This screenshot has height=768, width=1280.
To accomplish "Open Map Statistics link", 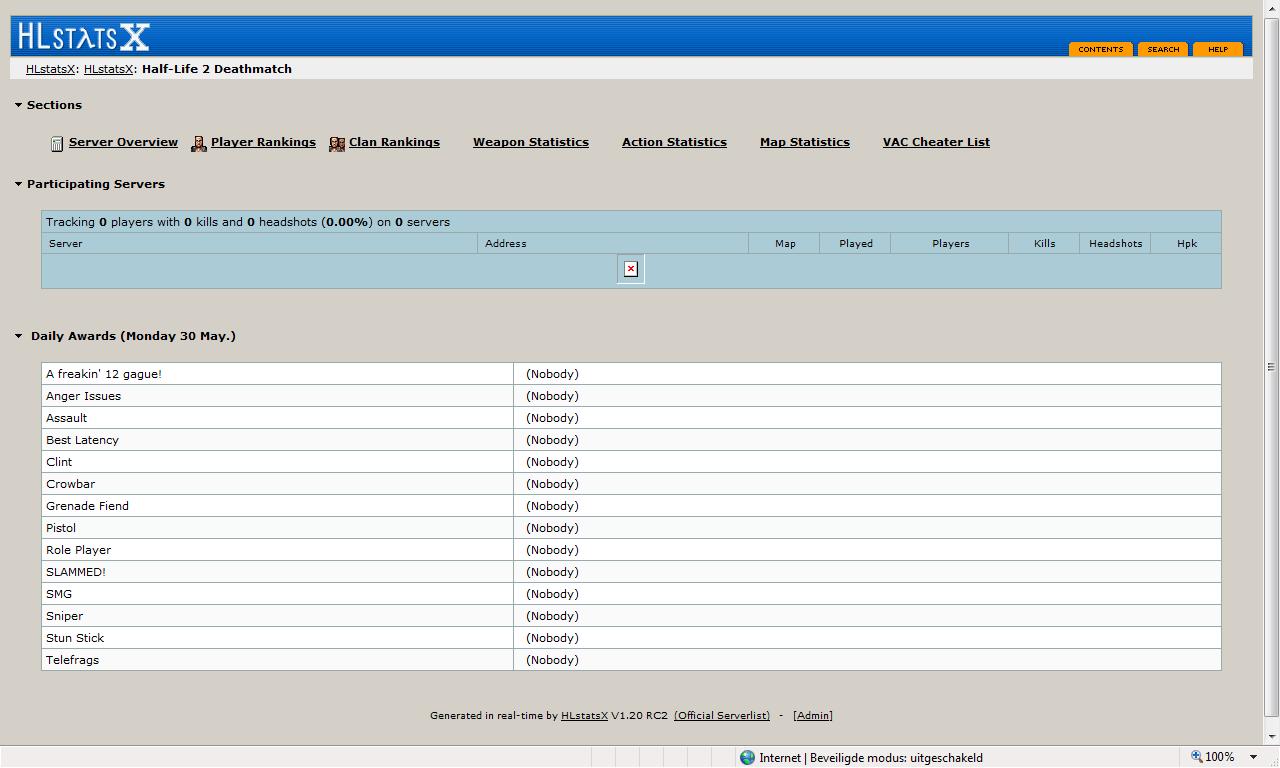I will click(804, 142).
